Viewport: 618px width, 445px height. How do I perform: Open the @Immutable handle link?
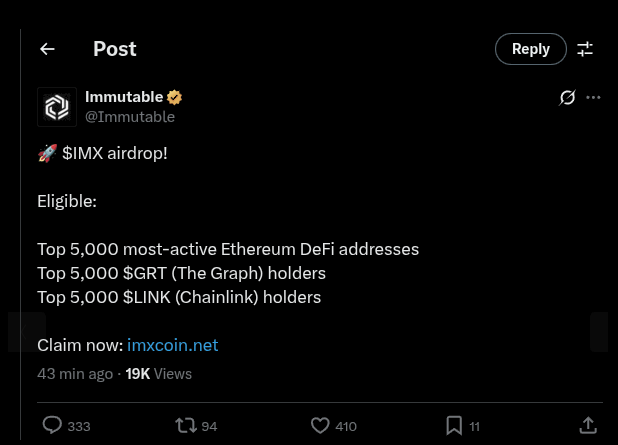(130, 117)
